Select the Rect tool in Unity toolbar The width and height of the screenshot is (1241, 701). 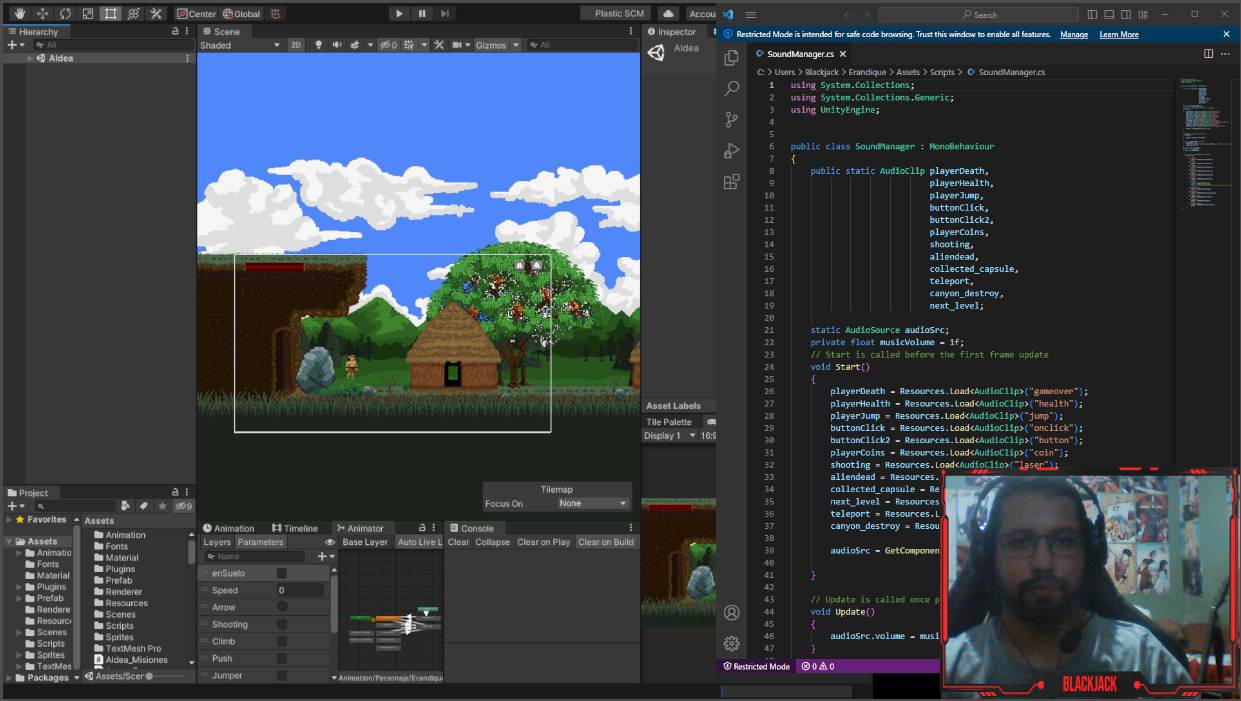pos(111,14)
